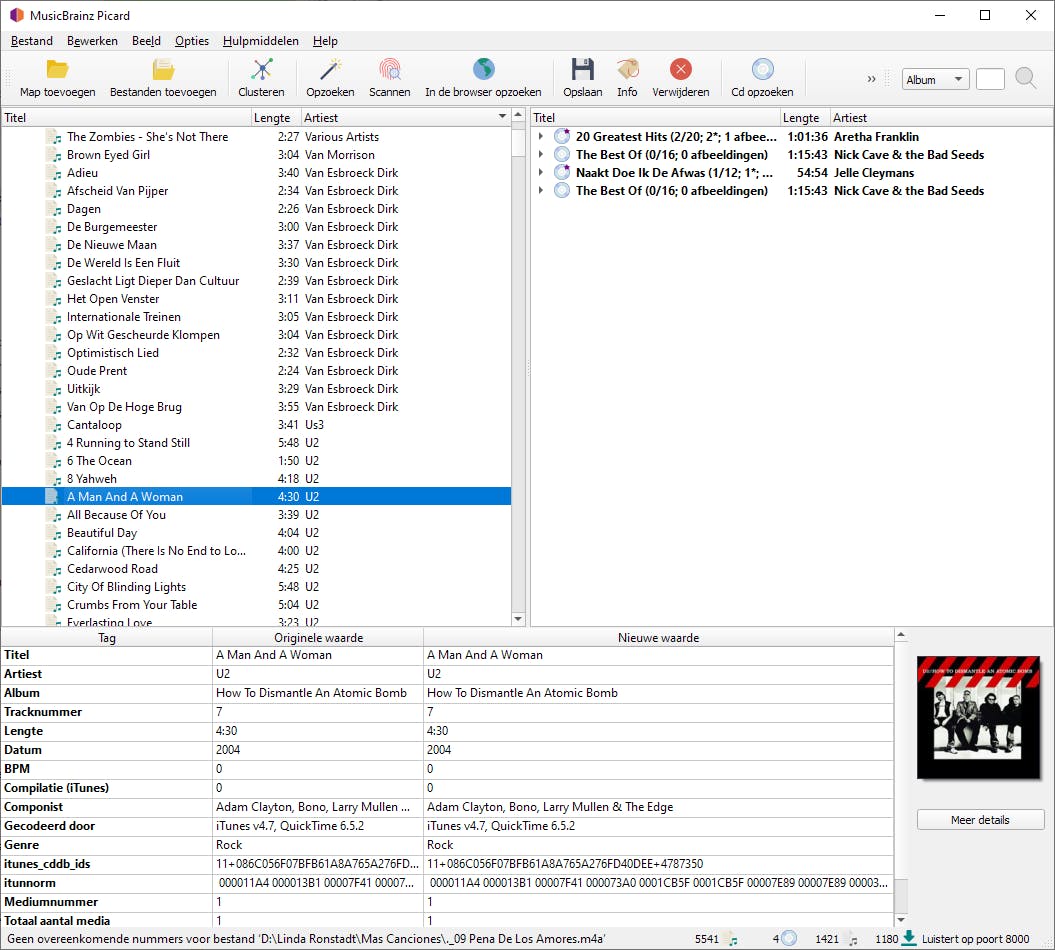
Task: Click file note icon beside 5541 count
Action: [x=733, y=939]
